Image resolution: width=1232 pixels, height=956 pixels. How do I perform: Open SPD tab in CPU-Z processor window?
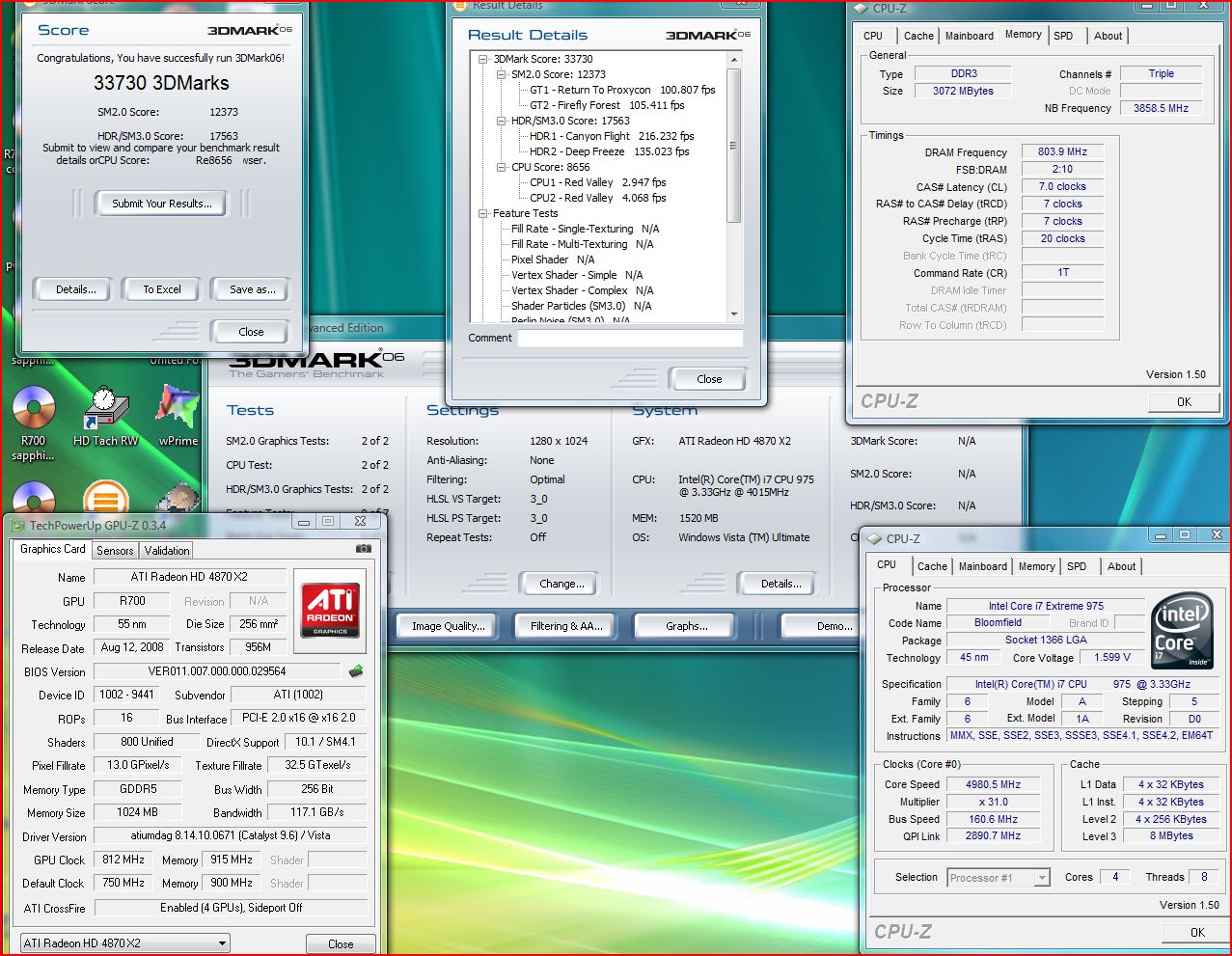point(1077,566)
